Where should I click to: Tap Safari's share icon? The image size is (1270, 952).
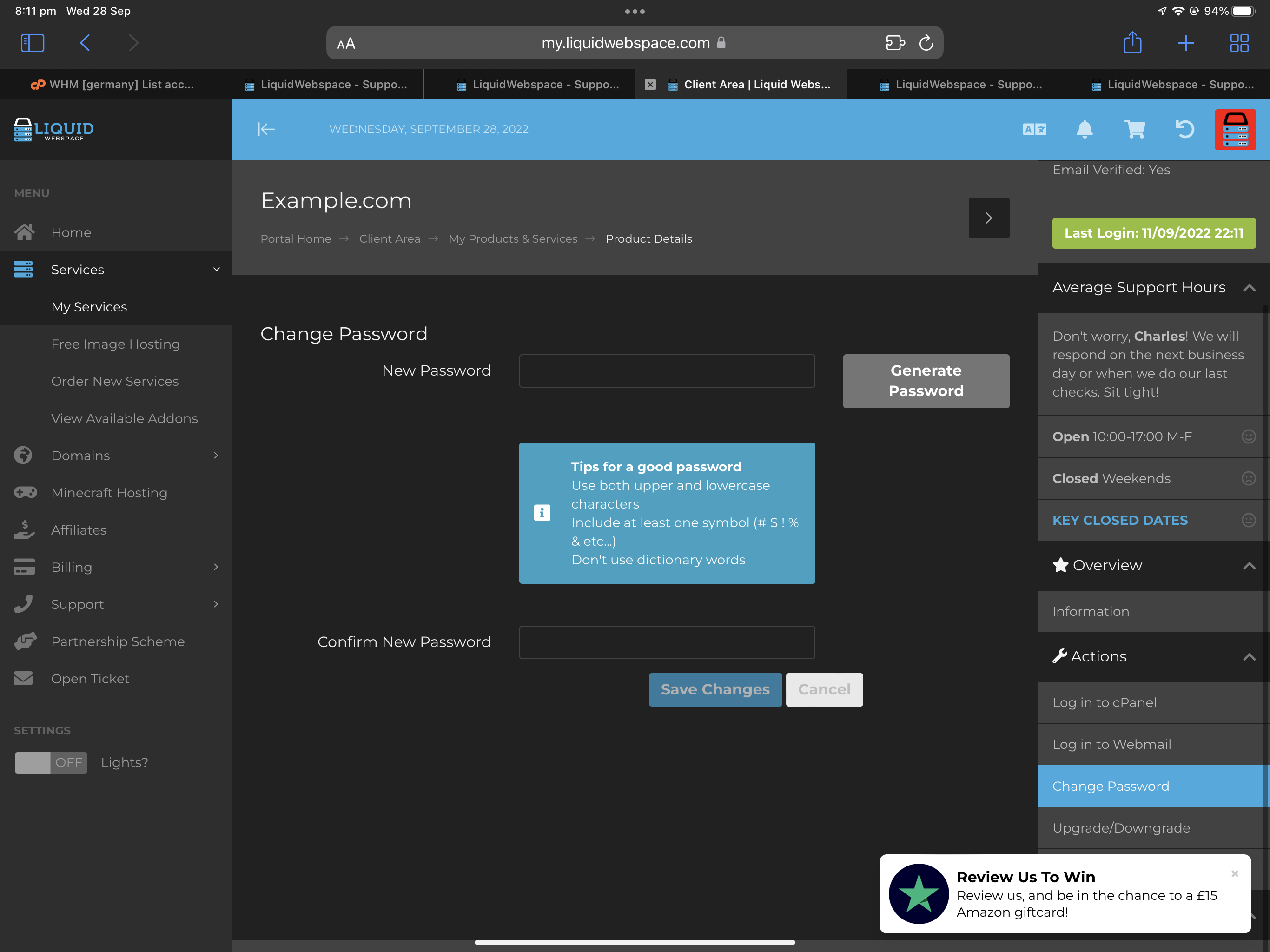pos(1132,43)
